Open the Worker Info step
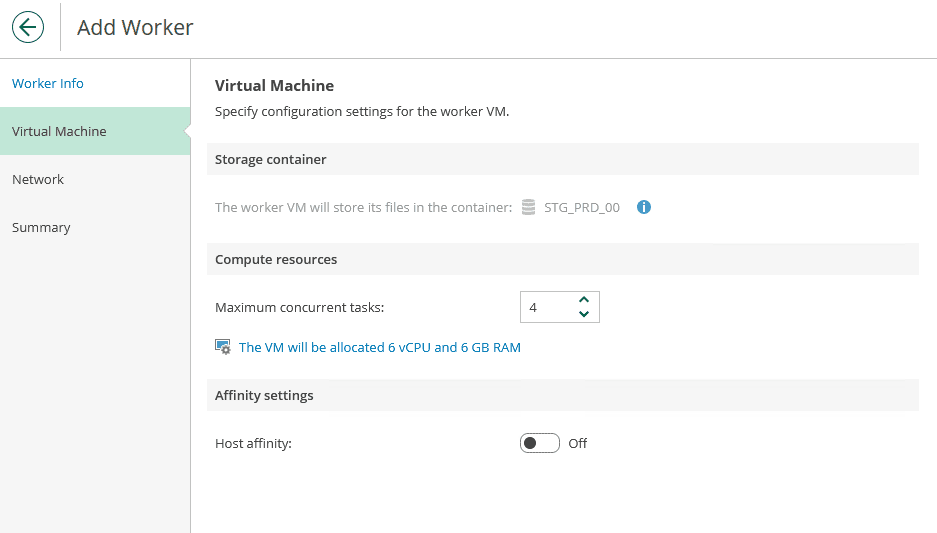This screenshot has width=937, height=533. click(x=48, y=83)
